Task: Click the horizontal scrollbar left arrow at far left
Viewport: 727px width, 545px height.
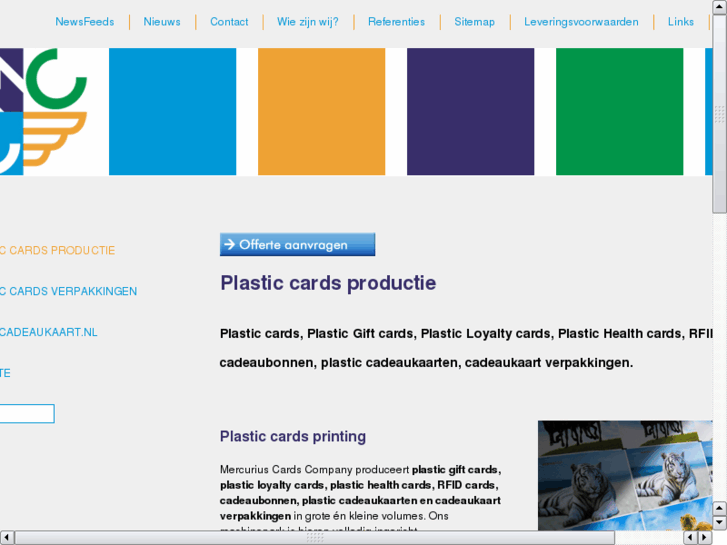Action: tap(7, 538)
